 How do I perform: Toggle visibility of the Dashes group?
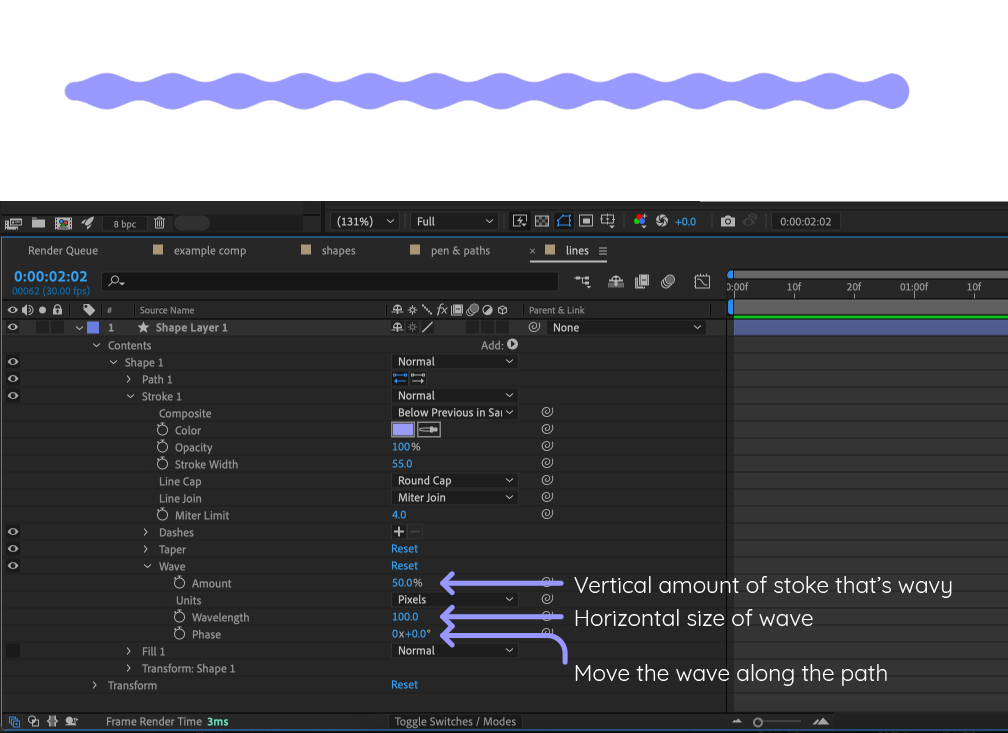coord(13,532)
